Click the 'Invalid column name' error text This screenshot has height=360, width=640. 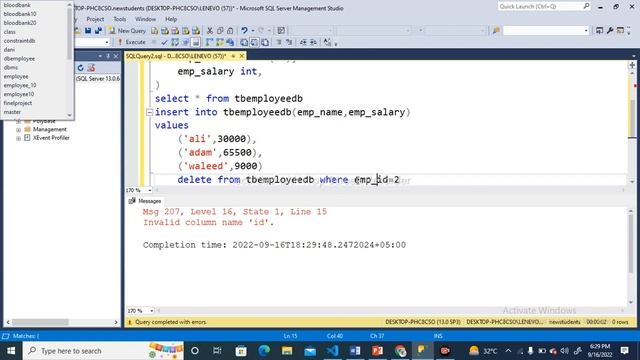coord(208,222)
